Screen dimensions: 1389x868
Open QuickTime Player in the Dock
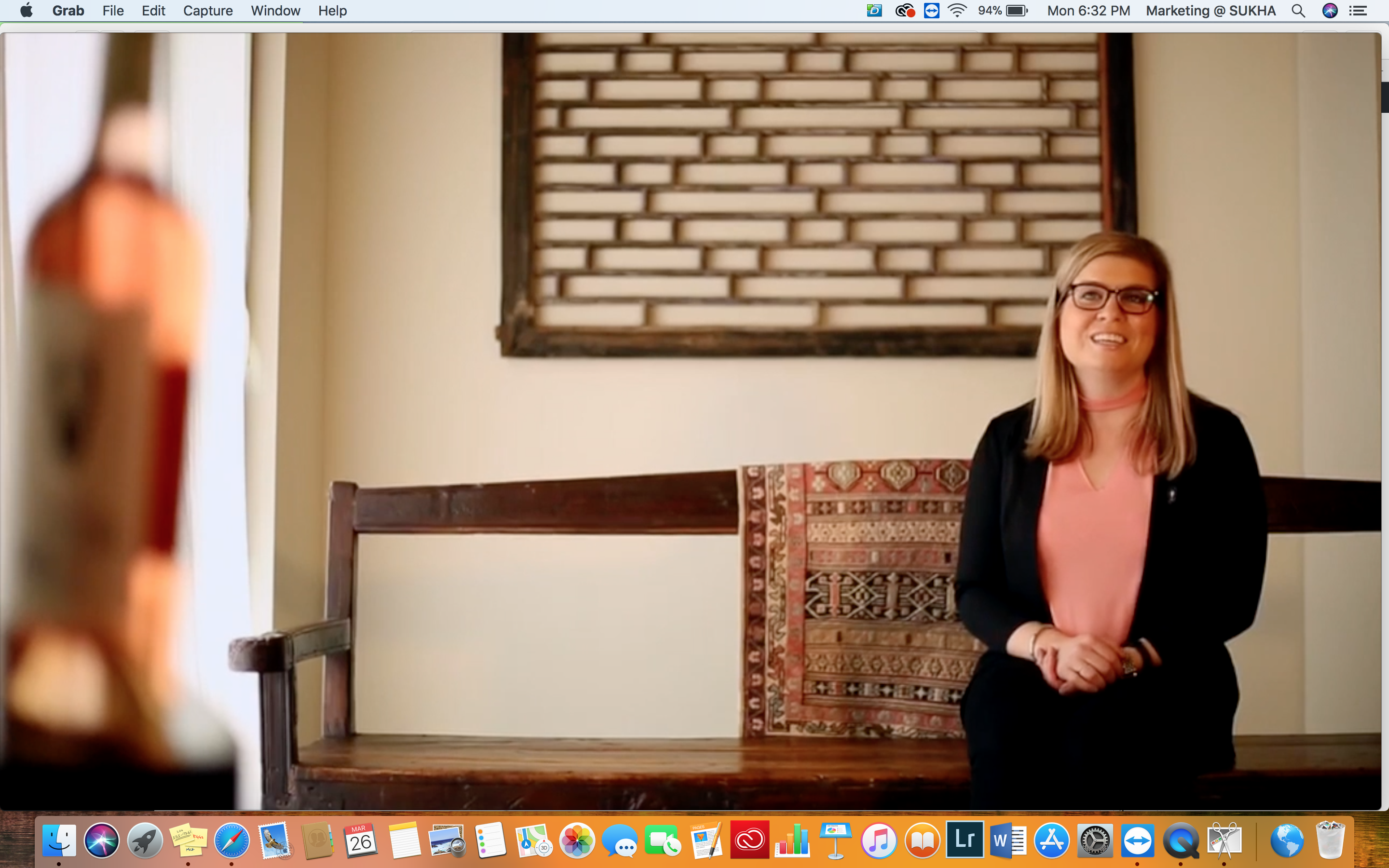tap(1181, 841)
